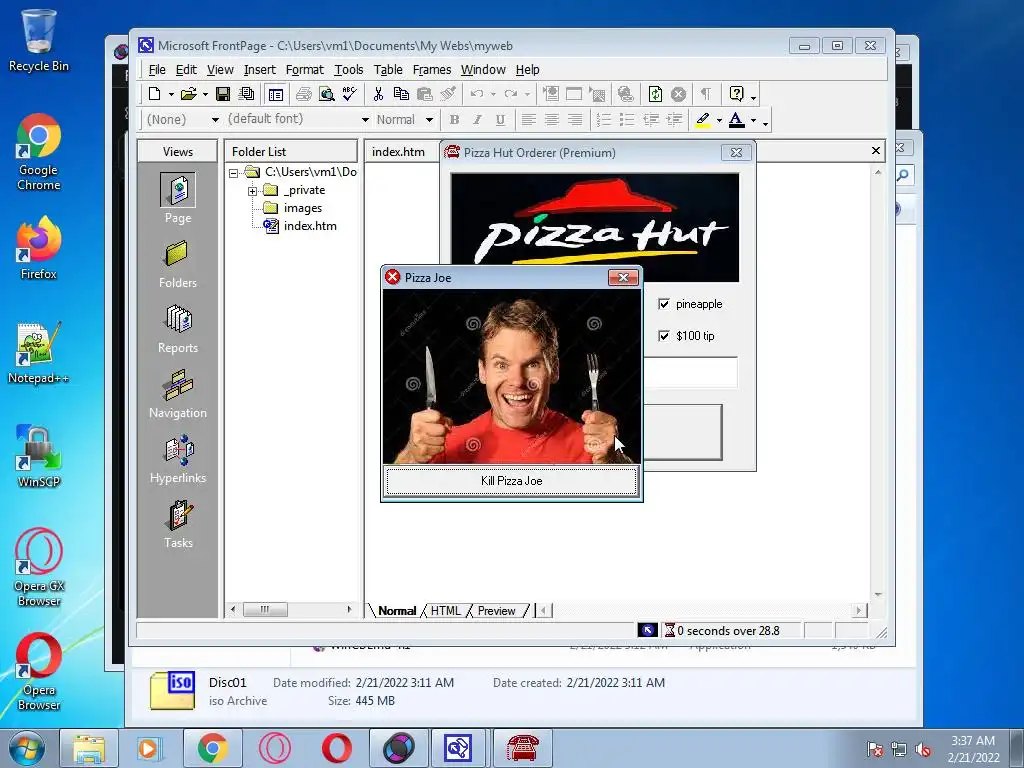This screenshot has width=1024, height=768.
Task: Select the images folder in Folder List
Action: point(302,208)
